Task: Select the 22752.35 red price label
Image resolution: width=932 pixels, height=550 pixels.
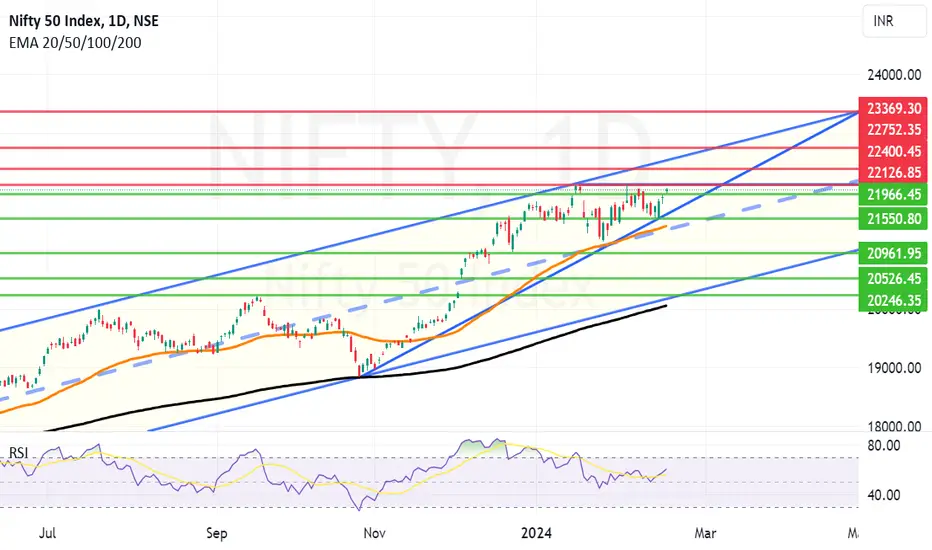Action: [x=893, y=130]
